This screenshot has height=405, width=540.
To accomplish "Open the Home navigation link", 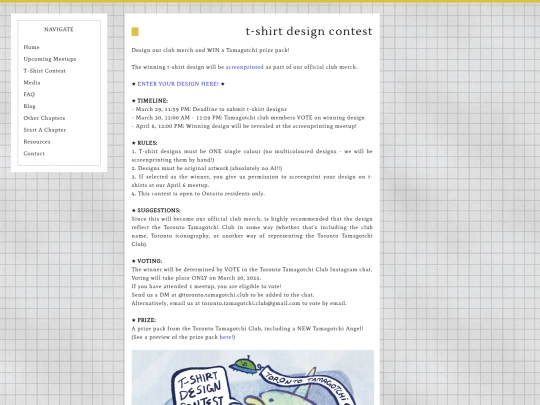I will [x=31, y=47].
